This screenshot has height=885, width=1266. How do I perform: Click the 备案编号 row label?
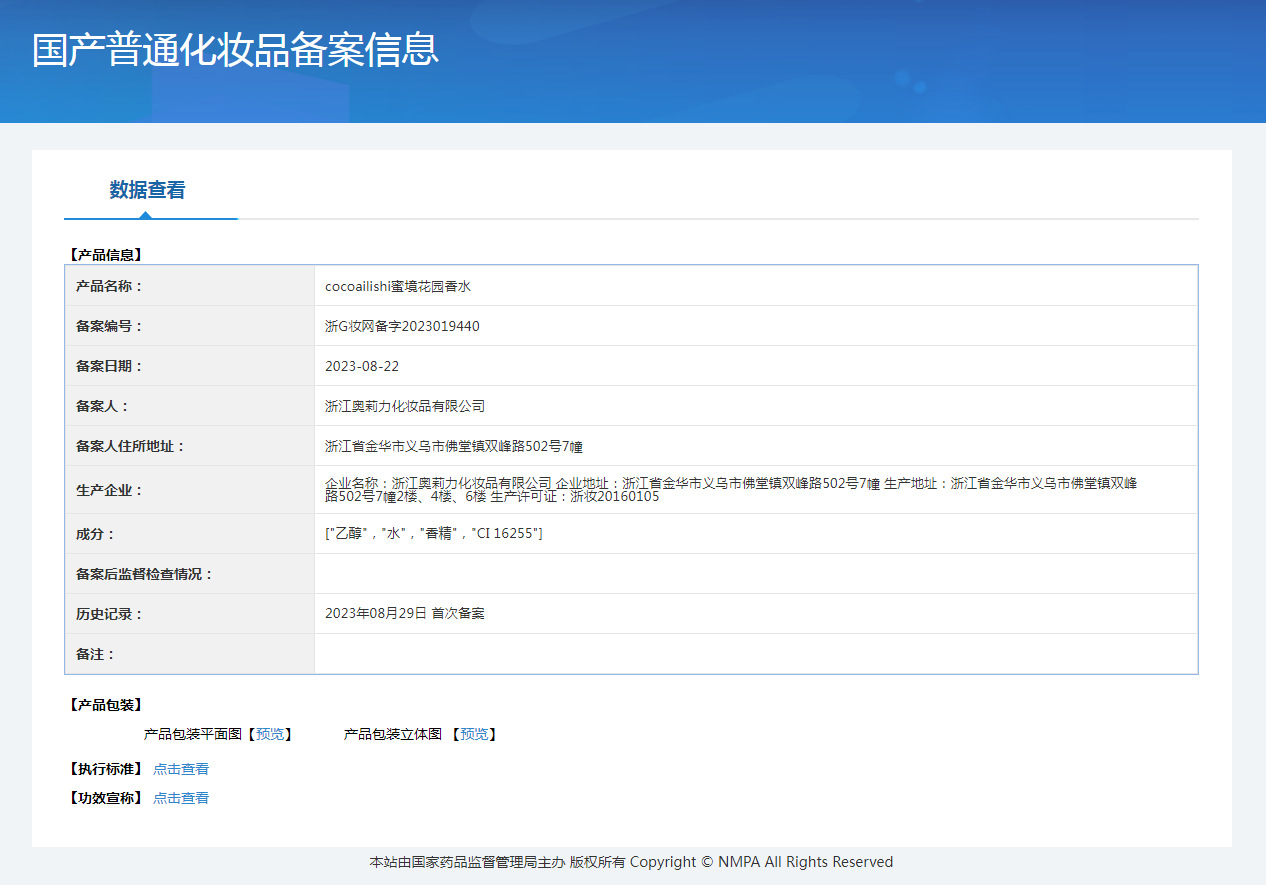[110, 326]
